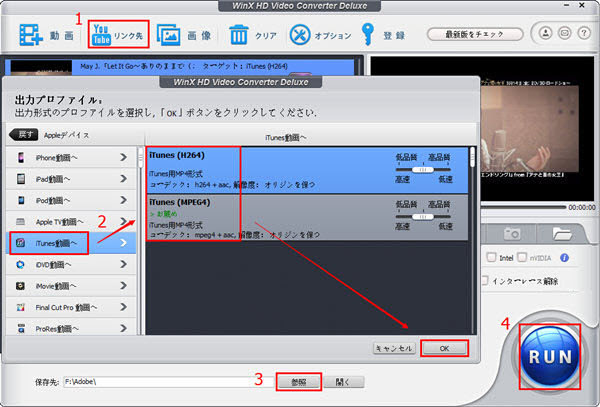
Task: Click the iPod device icon
Action: (21, 200)
